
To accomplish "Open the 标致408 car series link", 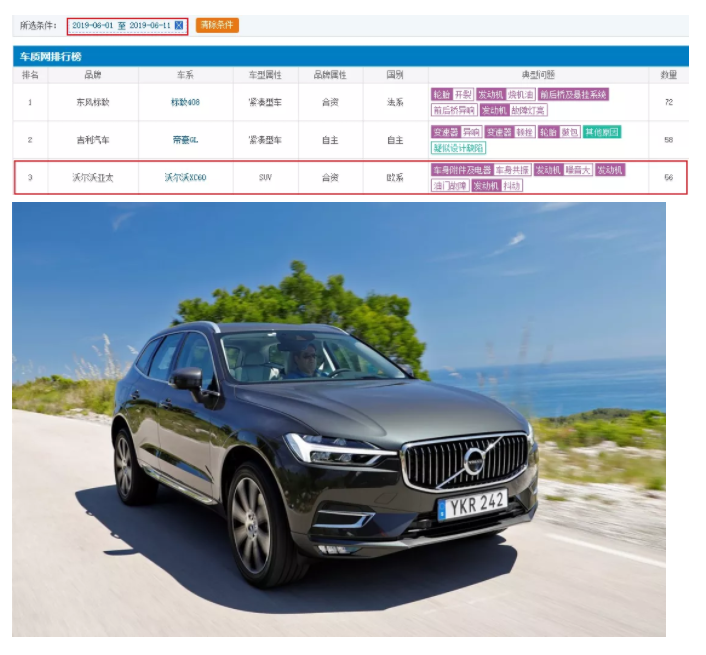I will click(185, 102).
